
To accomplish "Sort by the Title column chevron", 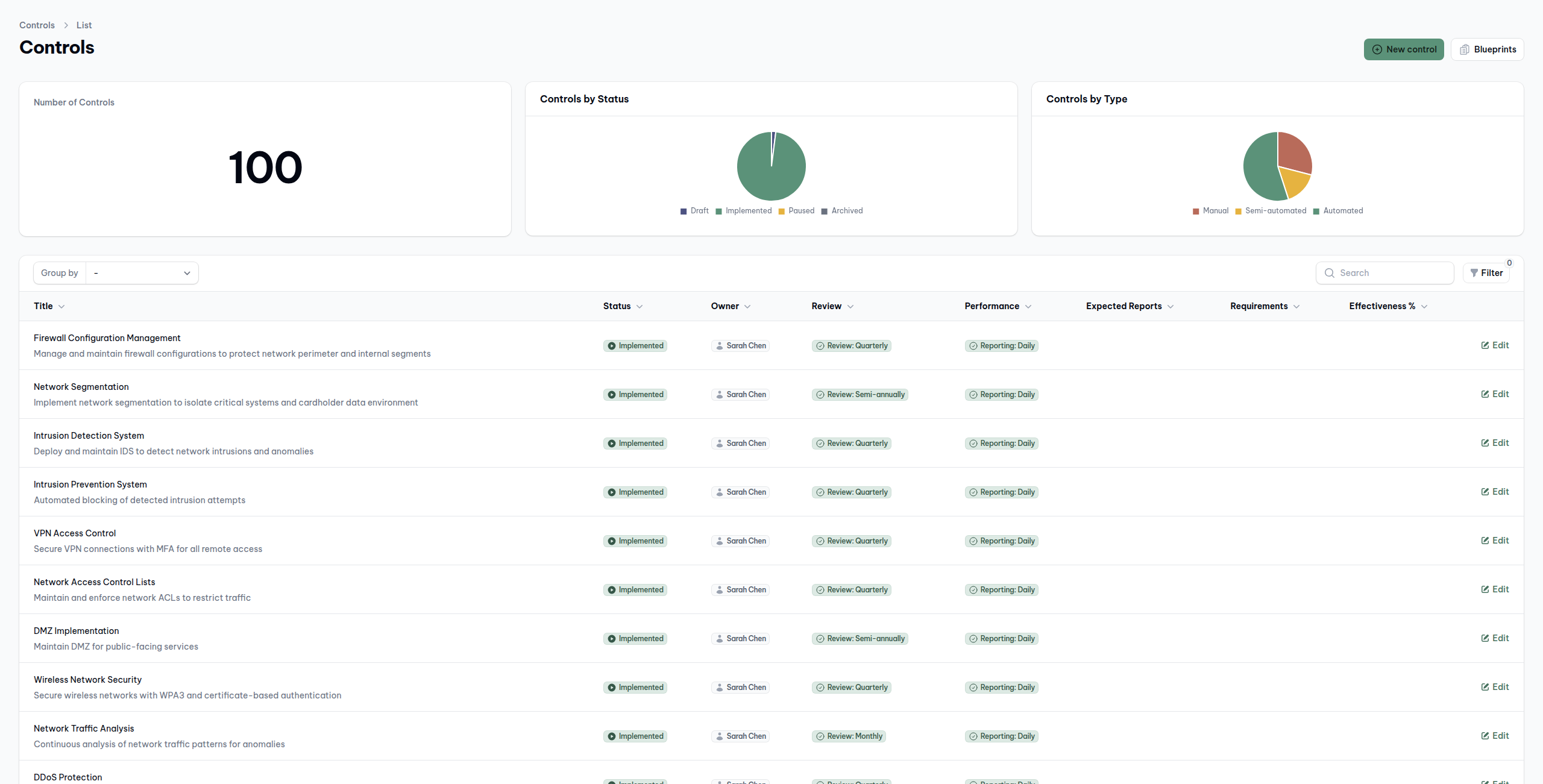I will (x=61, y=307).
